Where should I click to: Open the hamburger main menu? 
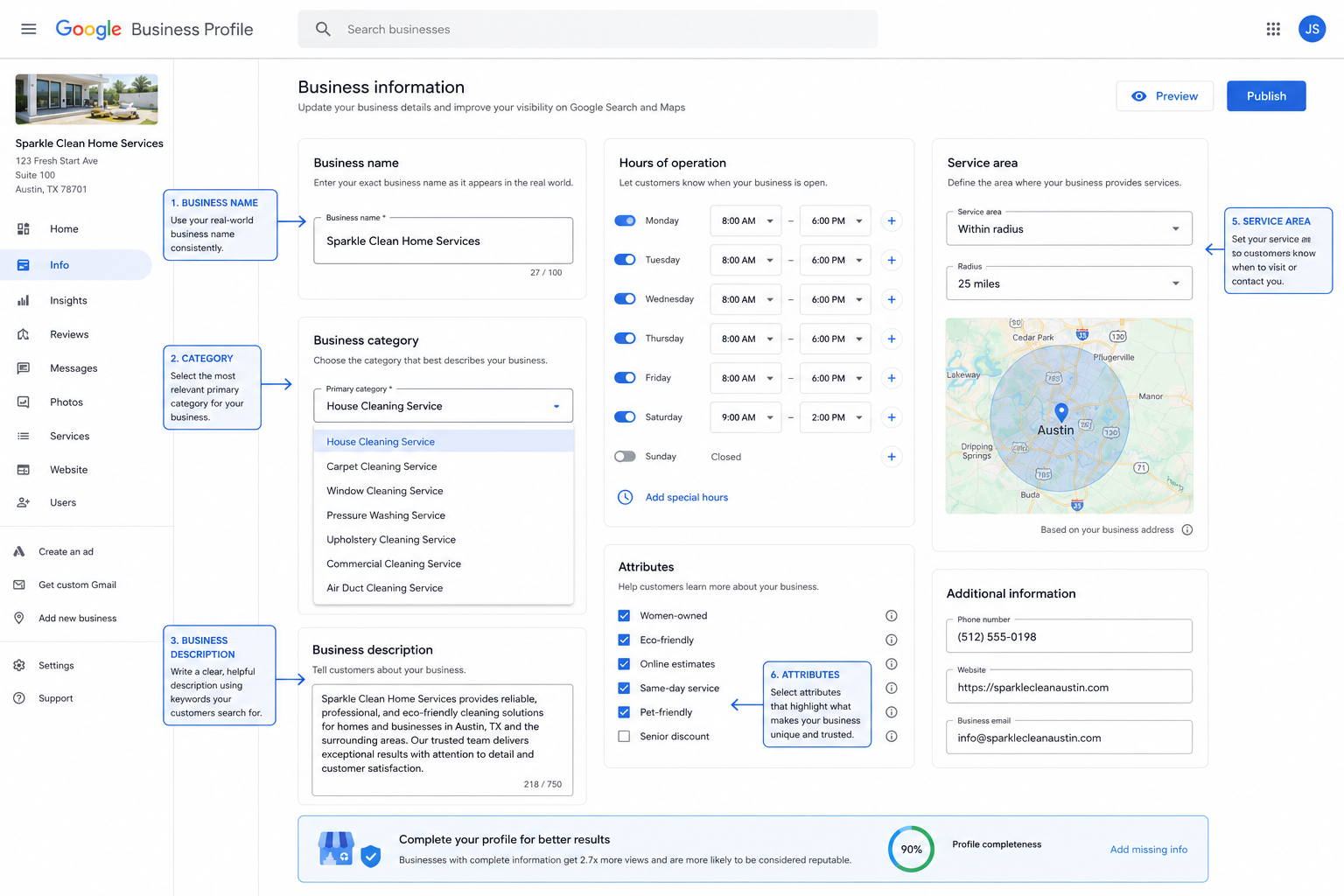[29, 29]
